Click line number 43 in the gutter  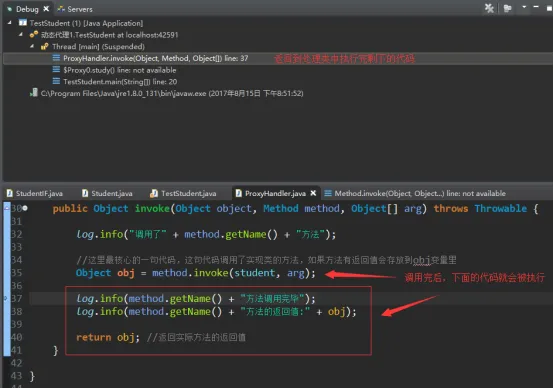[17, 376]
